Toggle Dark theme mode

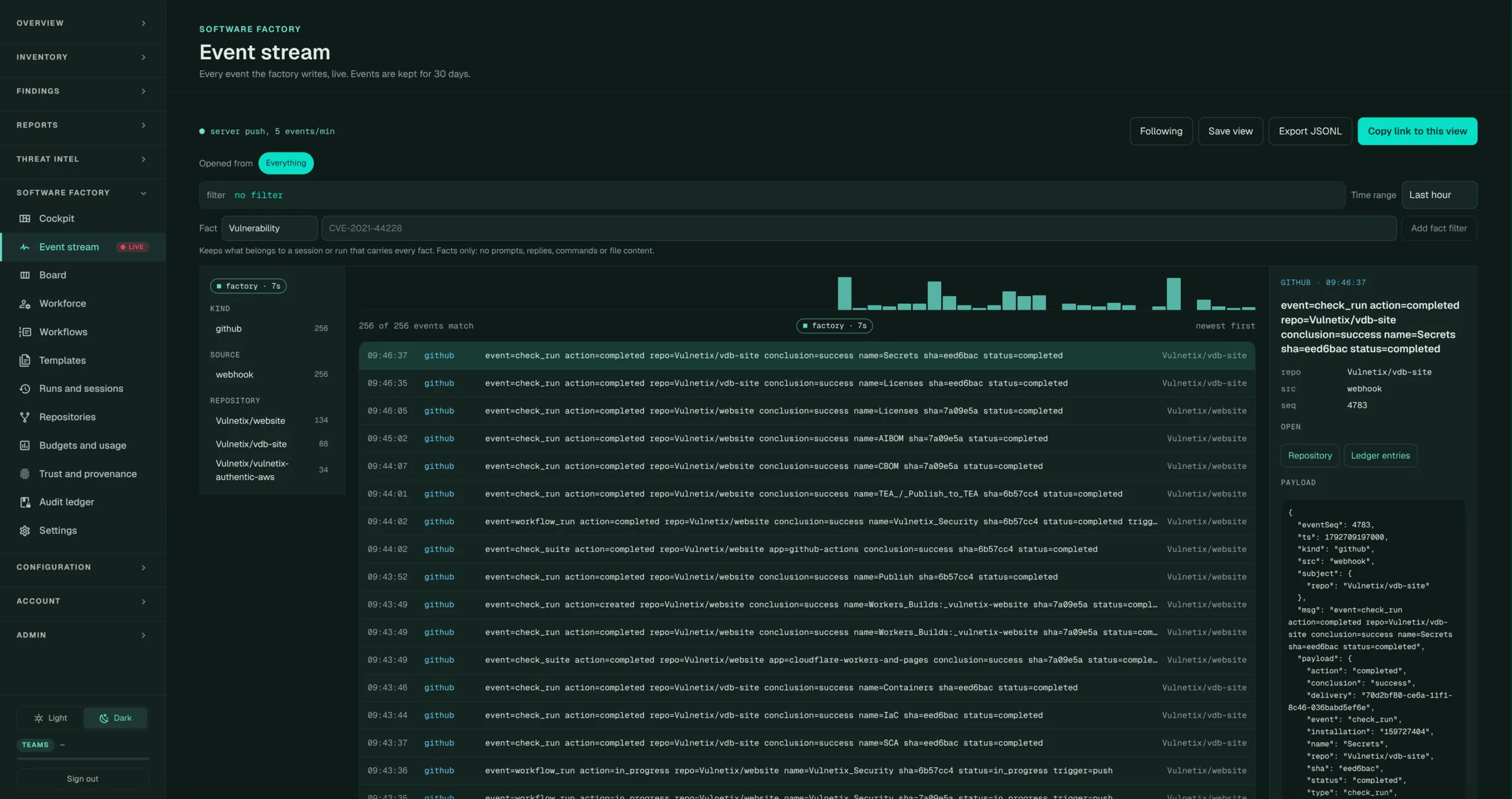(115, 718)
